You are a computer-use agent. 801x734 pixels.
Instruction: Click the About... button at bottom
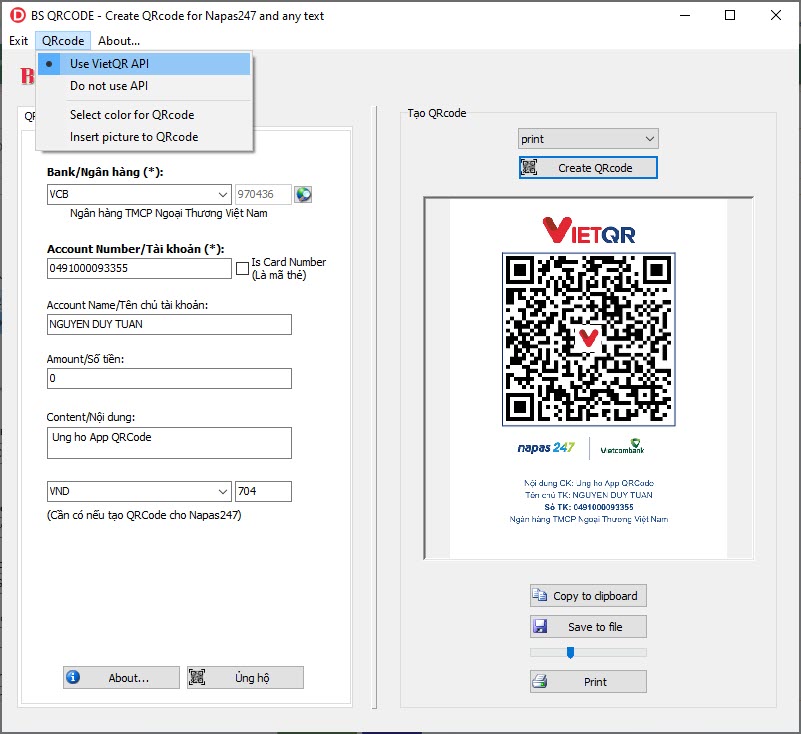pyautogui.click(x=122, y=677)
